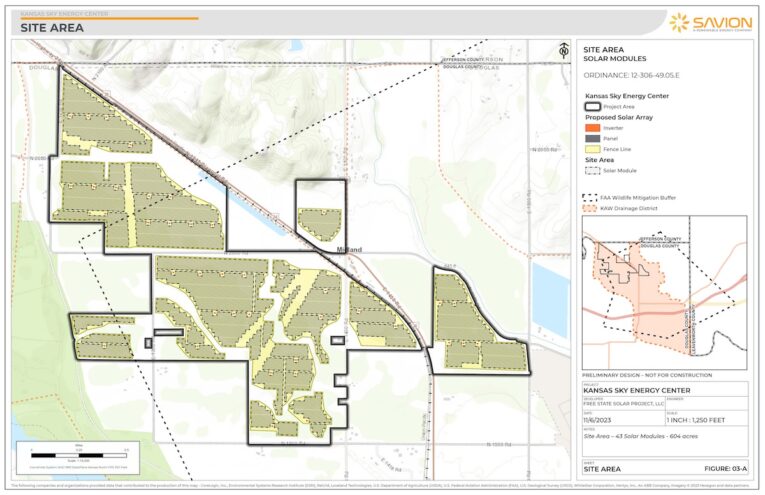Select the Solar Module dashed legend symbol
765x495 pixels.
[x=592, y=171]
